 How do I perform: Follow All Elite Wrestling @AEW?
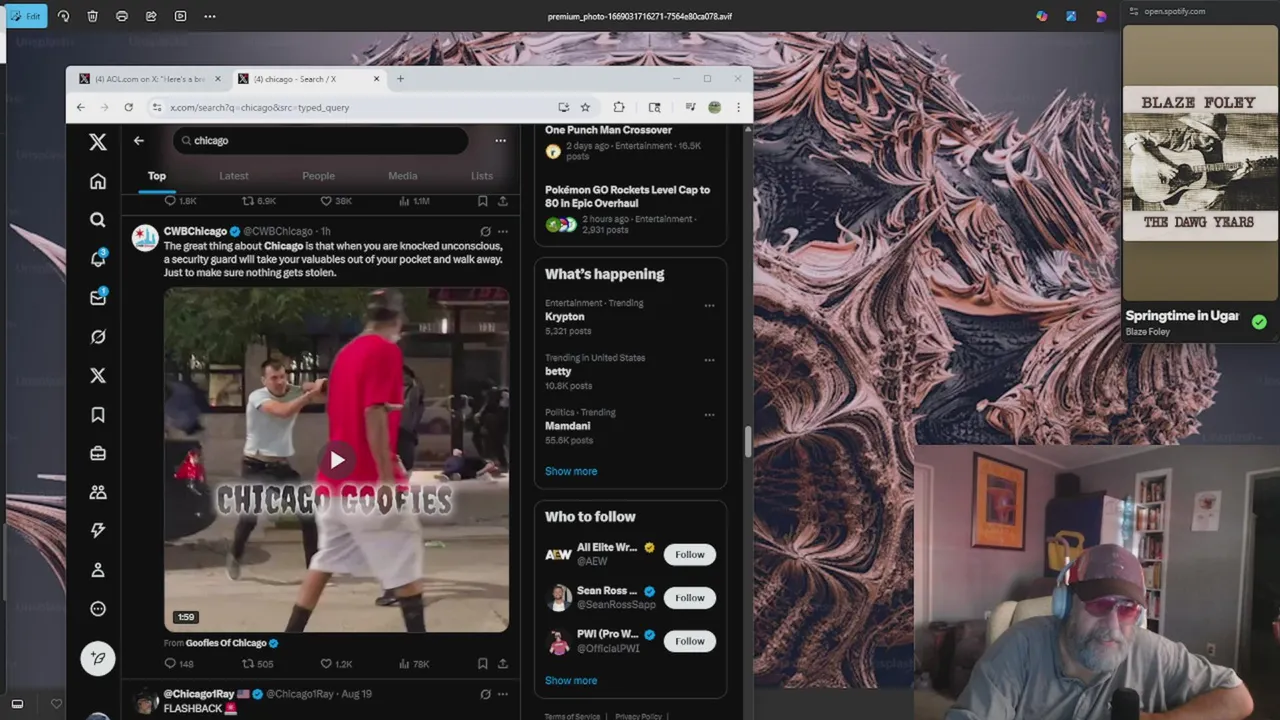(690, 554)
